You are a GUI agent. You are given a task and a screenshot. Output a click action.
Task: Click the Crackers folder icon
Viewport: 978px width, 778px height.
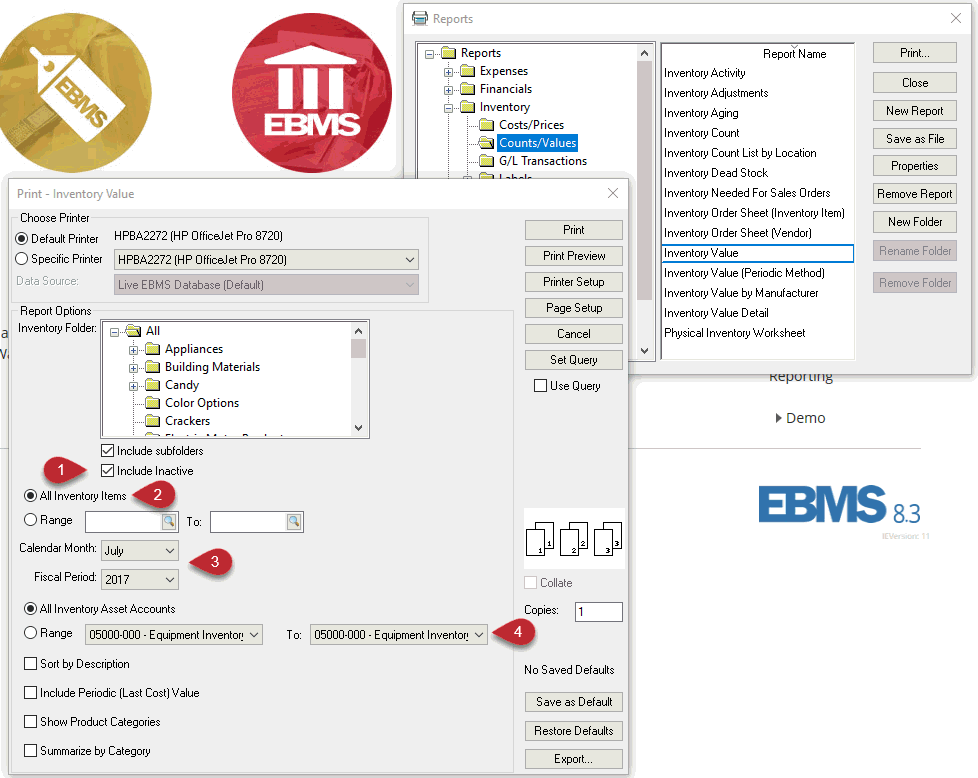pyautogui.click(x=153, y=421)
